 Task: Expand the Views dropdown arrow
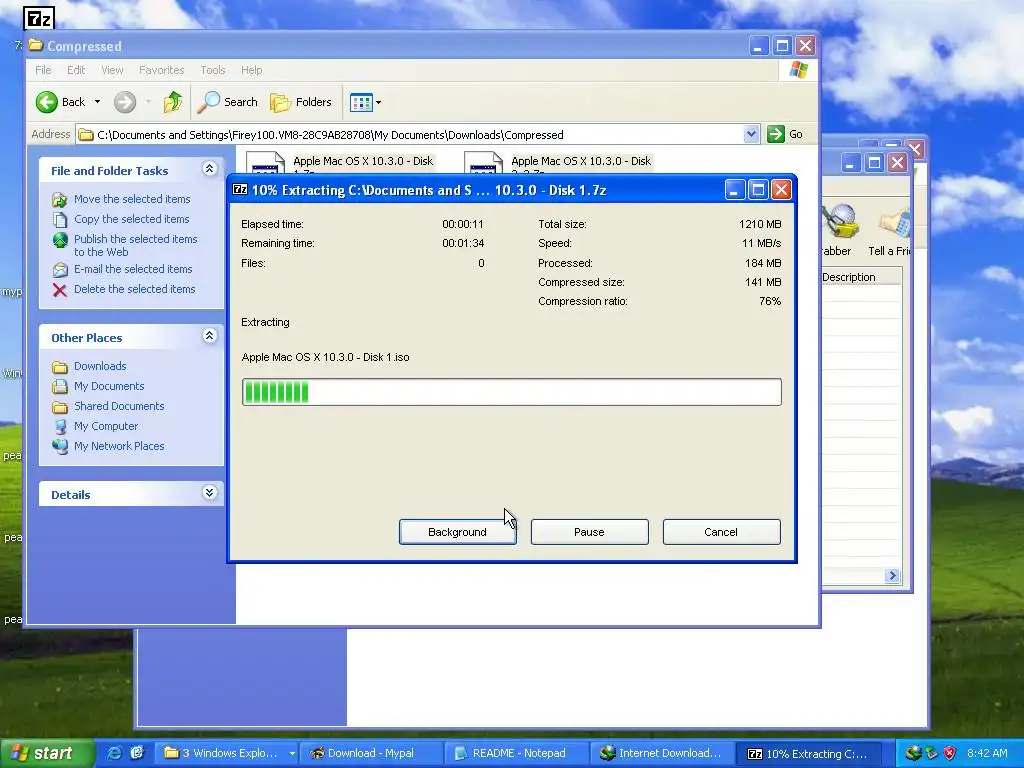378,103
